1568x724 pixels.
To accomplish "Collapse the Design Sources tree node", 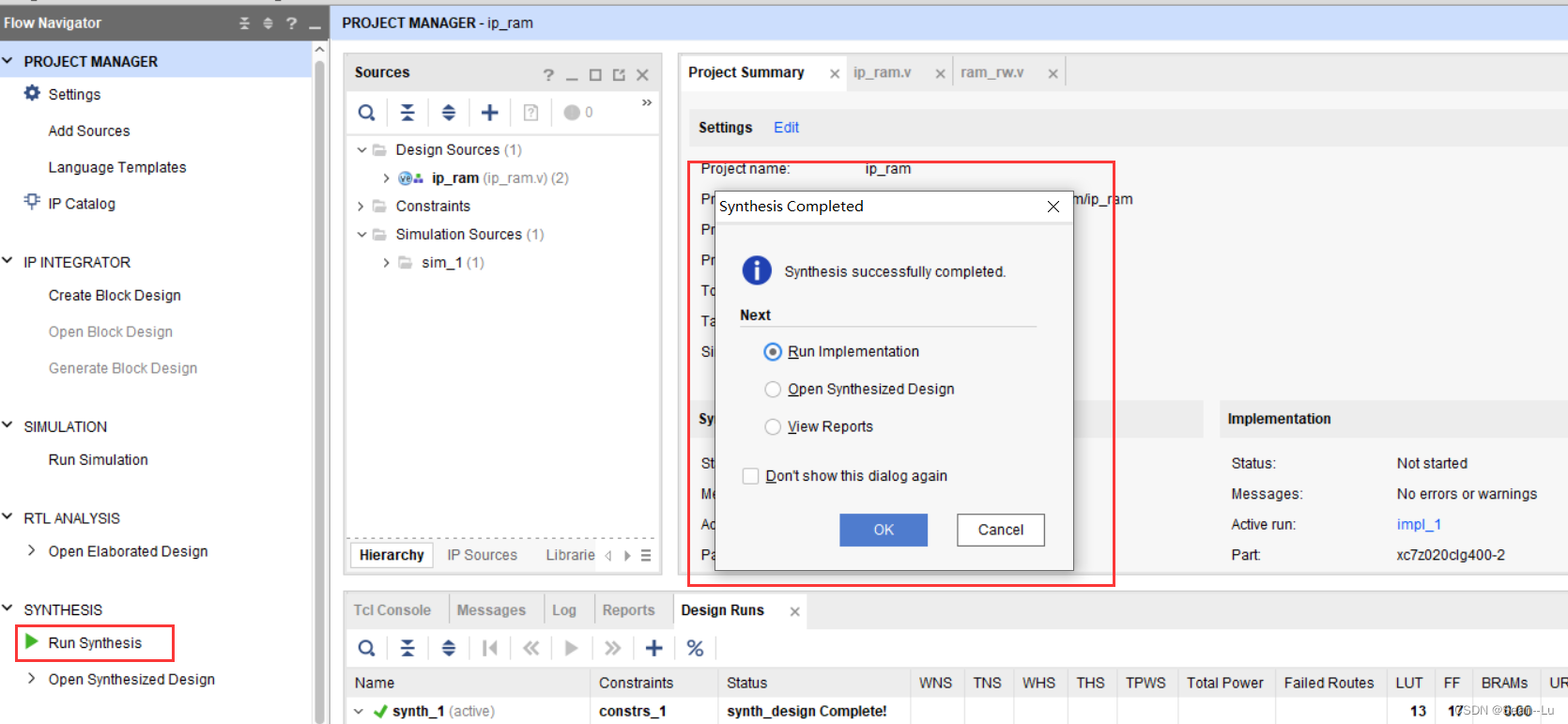I will point(361,149).
